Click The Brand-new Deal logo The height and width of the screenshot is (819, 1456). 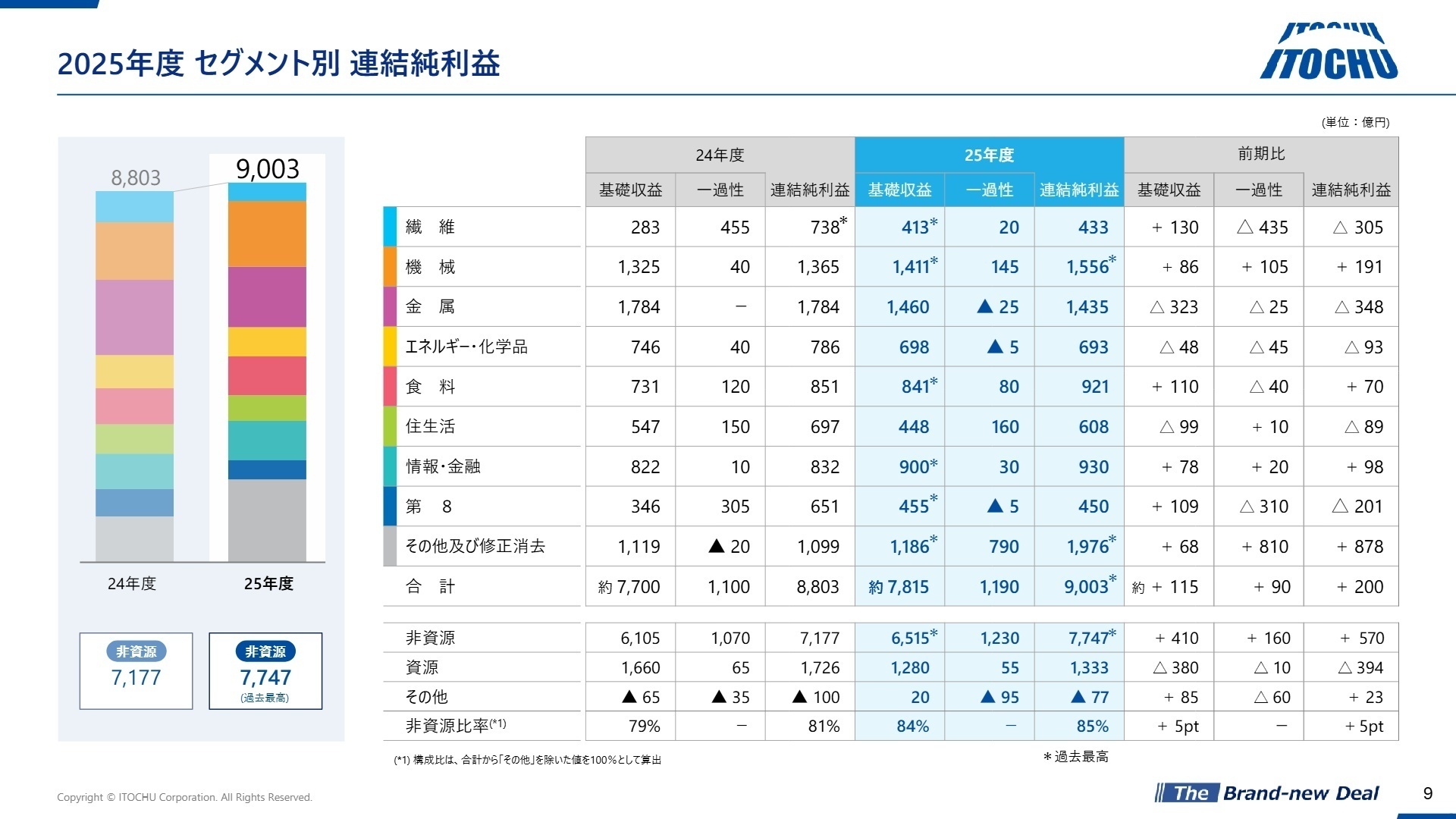1266,793
